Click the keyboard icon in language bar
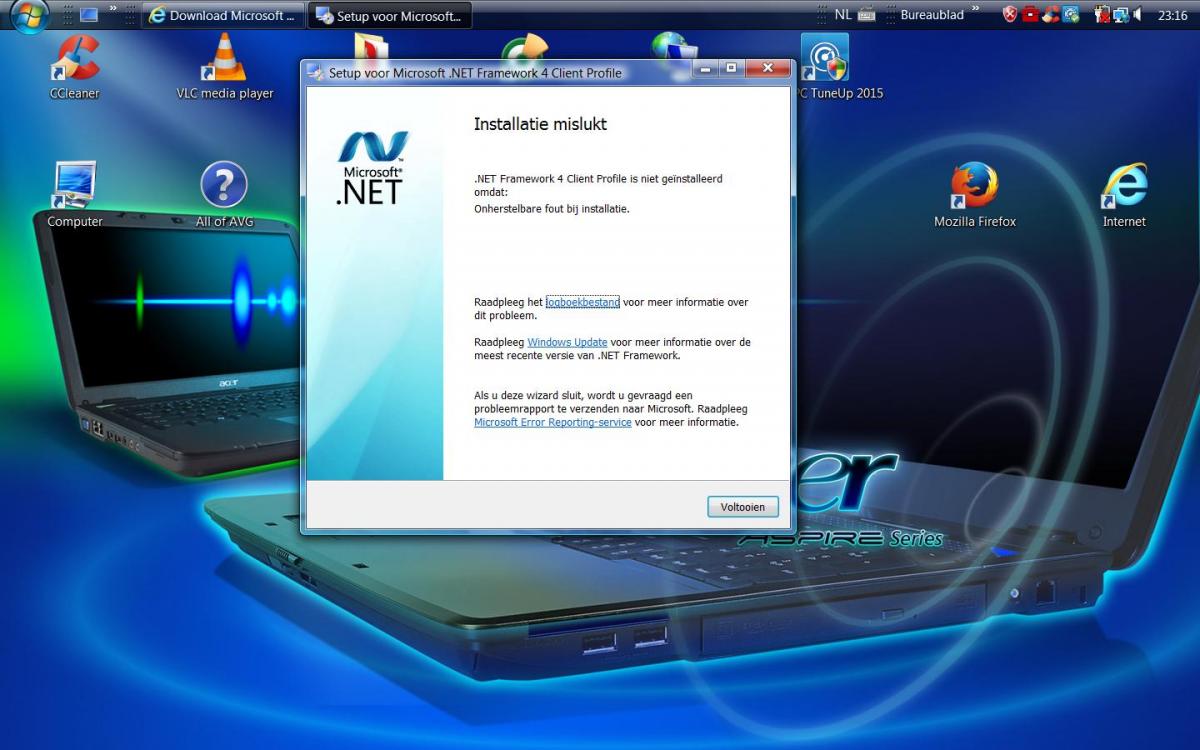Viewport: 1200px width, 750px height. [866, 15]
